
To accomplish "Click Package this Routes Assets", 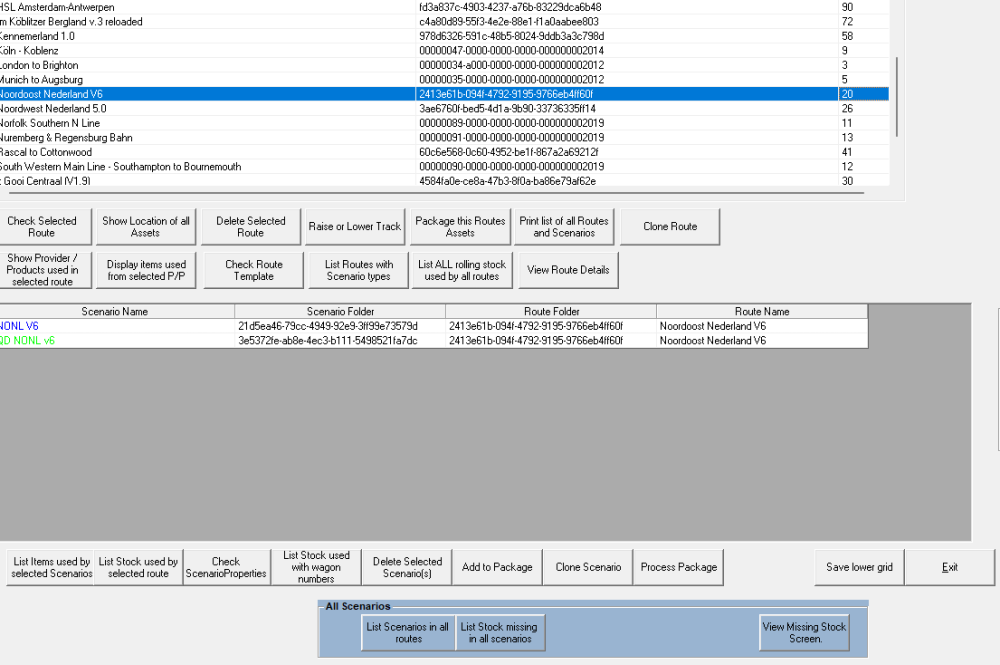I will coord(460,227).
